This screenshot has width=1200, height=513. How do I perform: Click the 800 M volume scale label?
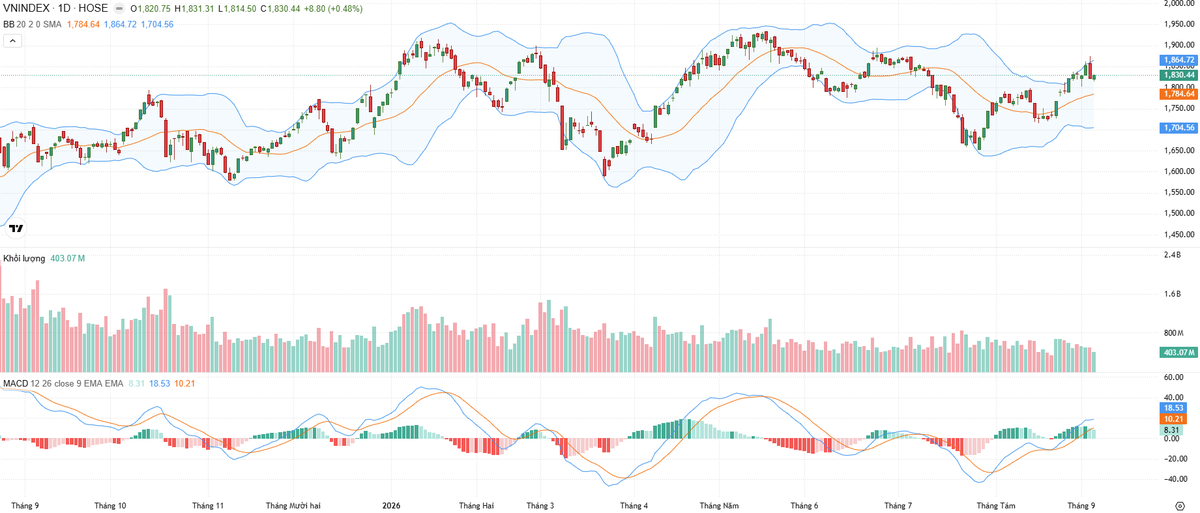tap(1175, 333)
